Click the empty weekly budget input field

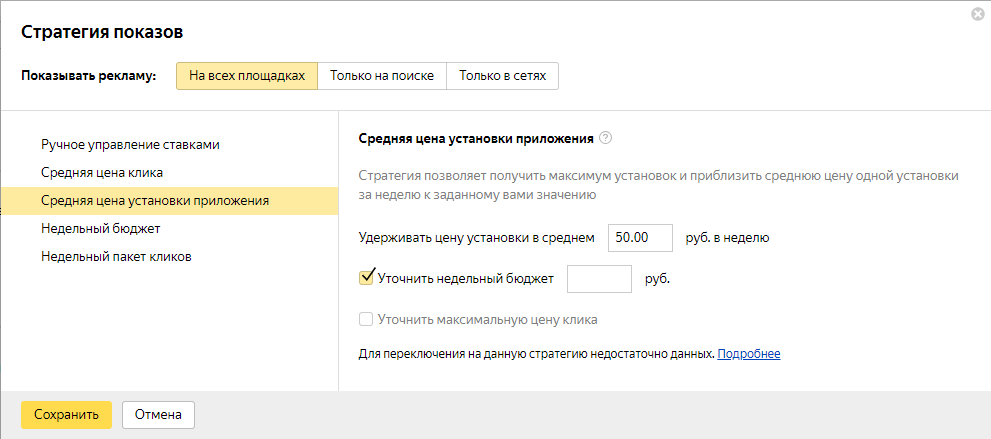coord(599,279)
